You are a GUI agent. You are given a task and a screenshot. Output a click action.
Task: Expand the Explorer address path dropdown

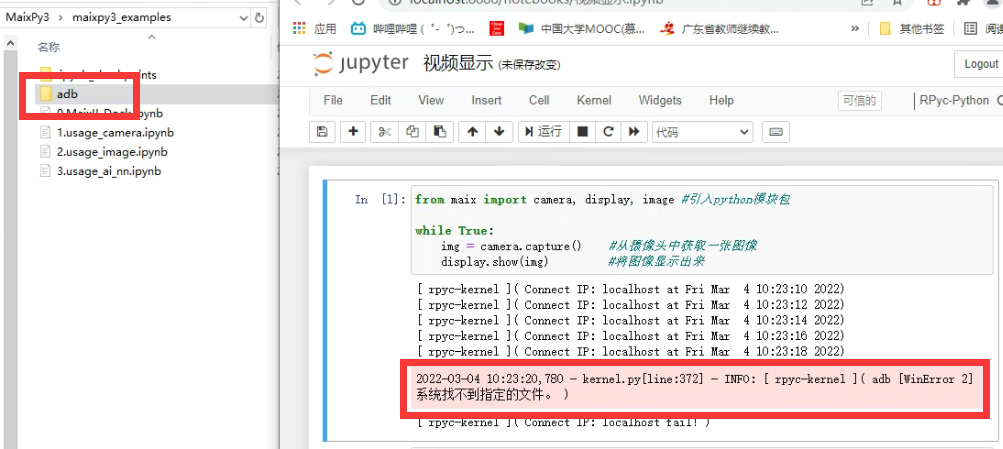[x=244, y=18]
